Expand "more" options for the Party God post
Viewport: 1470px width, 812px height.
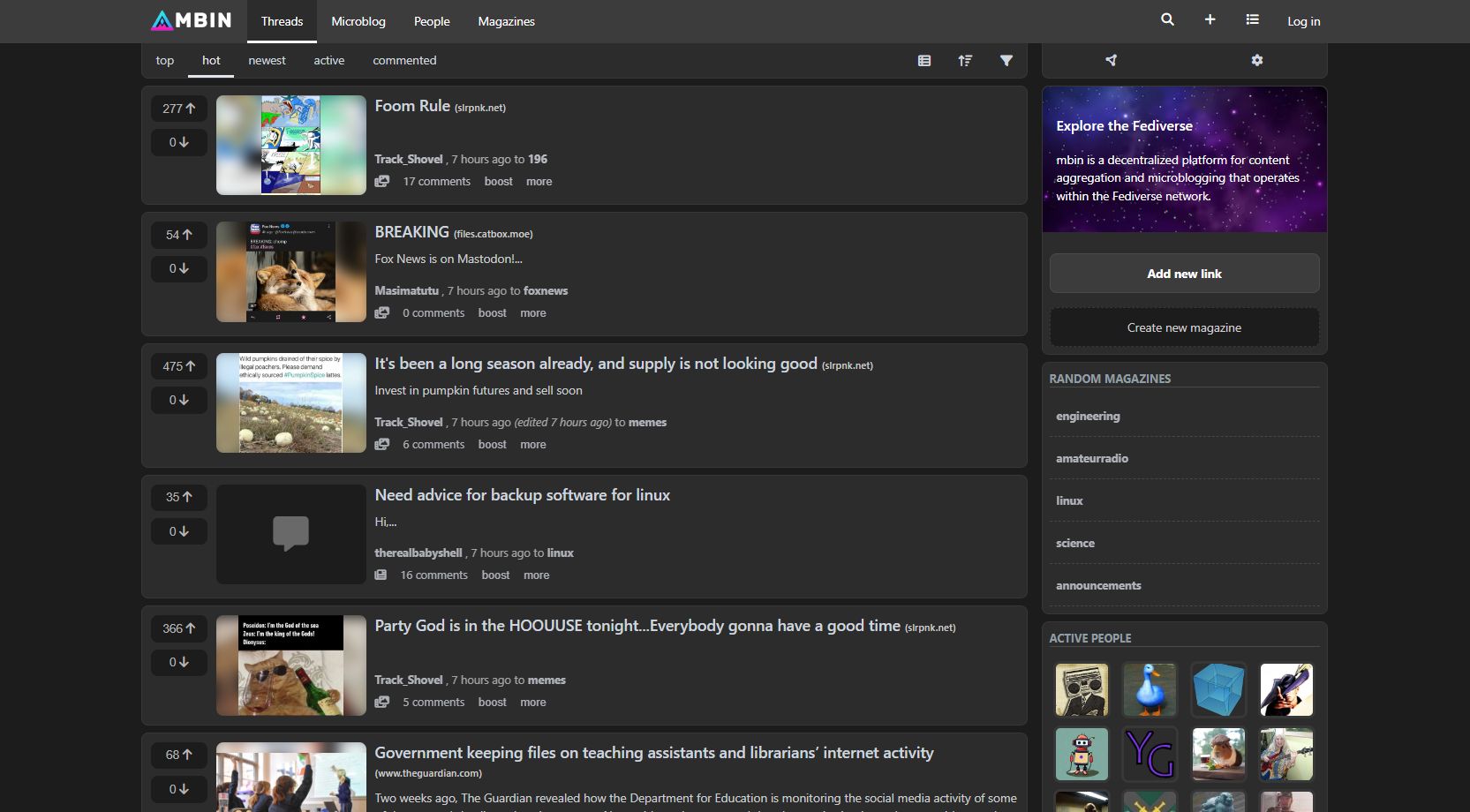pos(533,702)
